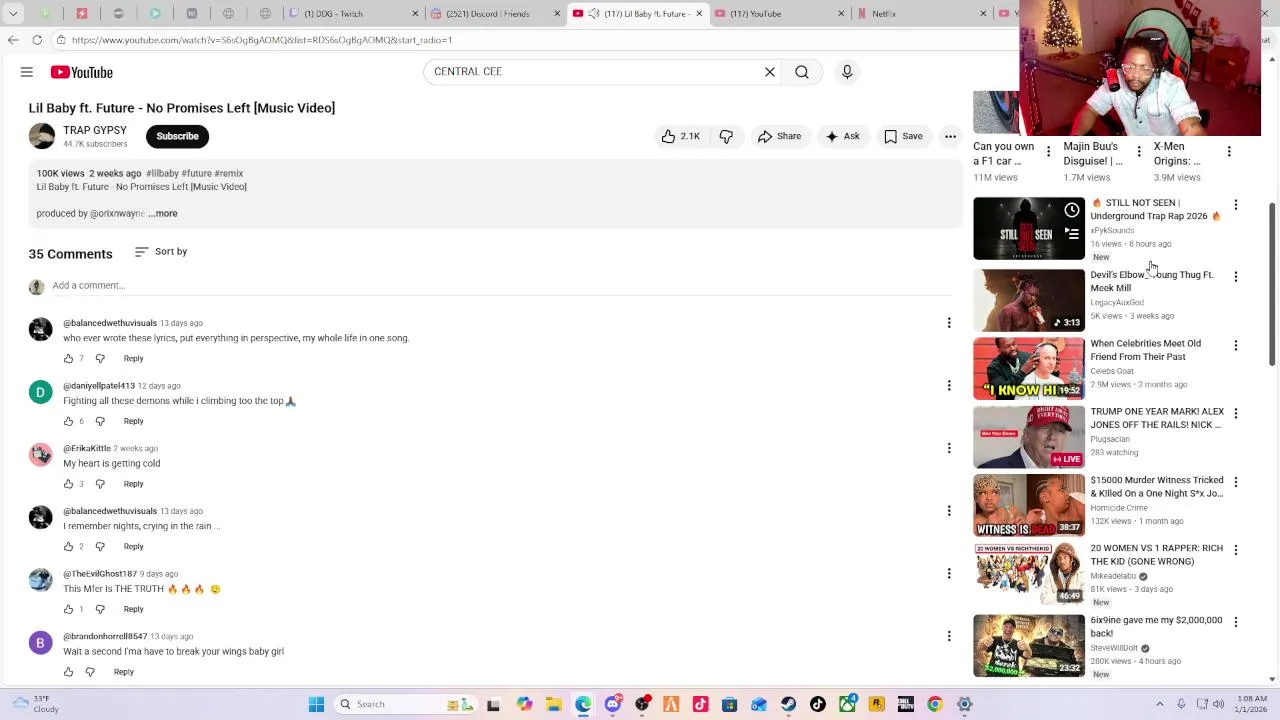Open the 20 WOMEN VS 1 RAPPER video title
Image resolution: width=1280 pixels, height=720 pixels.
click(1156, 555)
